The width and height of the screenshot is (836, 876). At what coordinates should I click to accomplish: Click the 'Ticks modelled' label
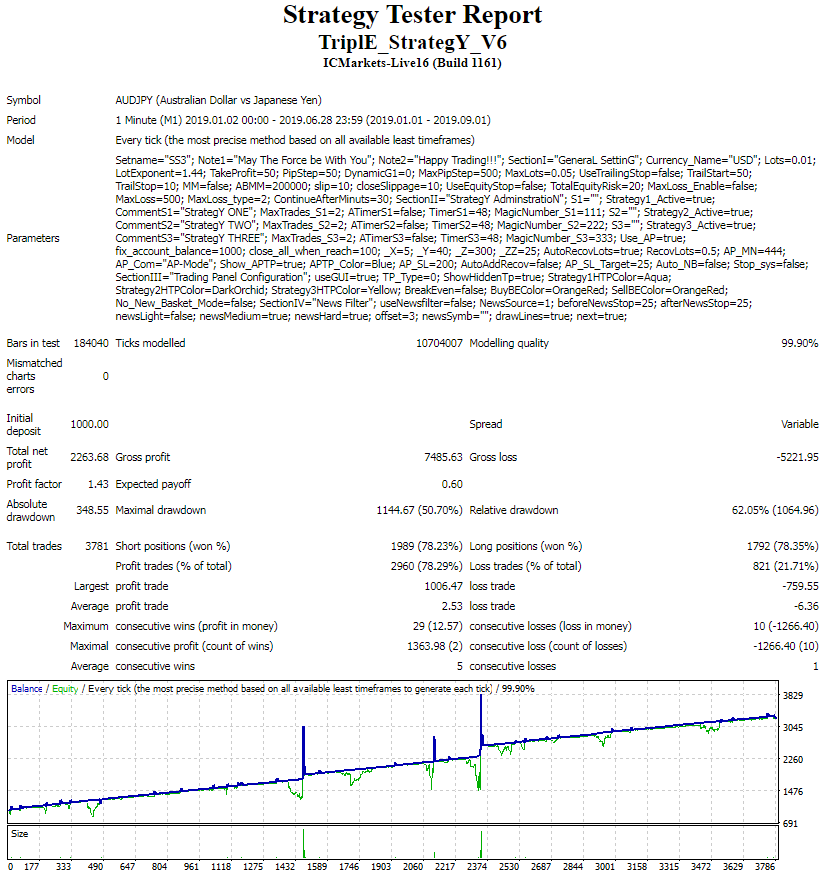click(150, 343)
